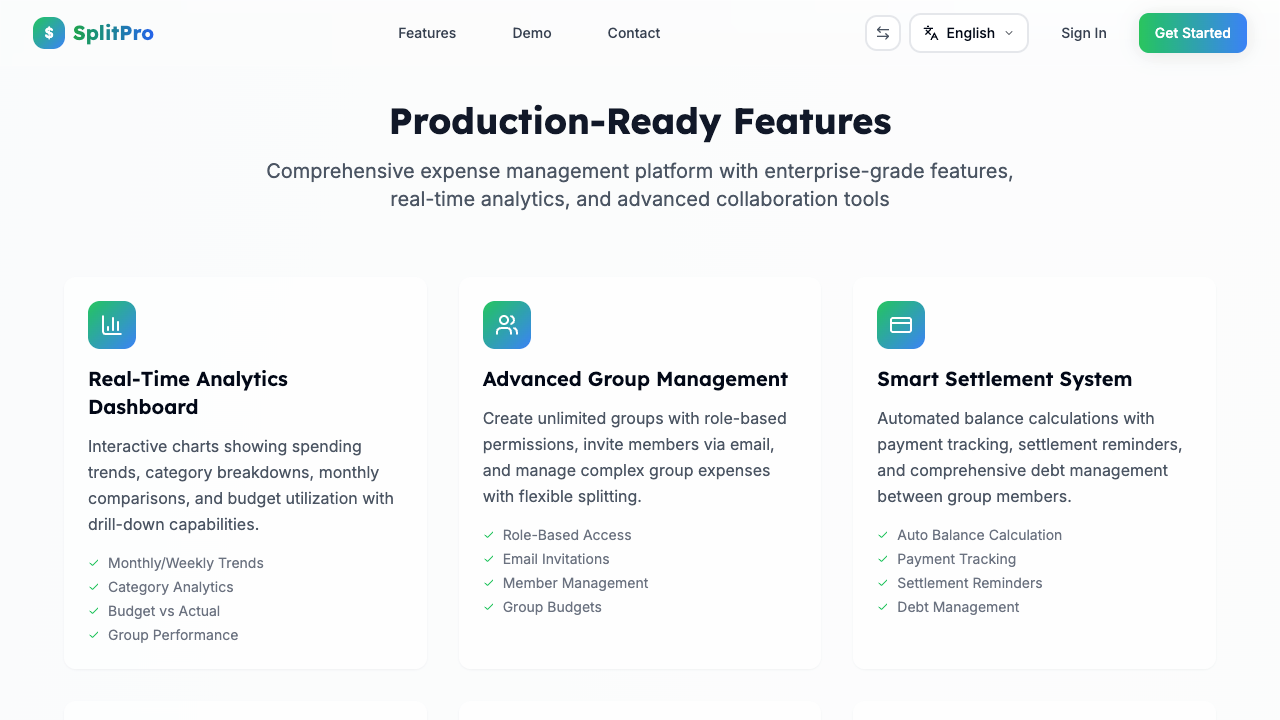Click the chevron next to English
The height and width of the screenshot is (720, 1280).
[x=1009, y=33]
